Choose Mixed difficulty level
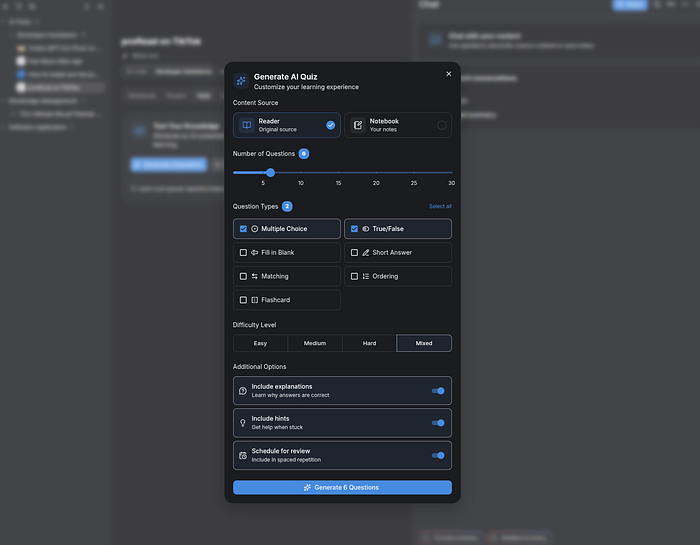 pyautogui.click(x=424, y=343)
